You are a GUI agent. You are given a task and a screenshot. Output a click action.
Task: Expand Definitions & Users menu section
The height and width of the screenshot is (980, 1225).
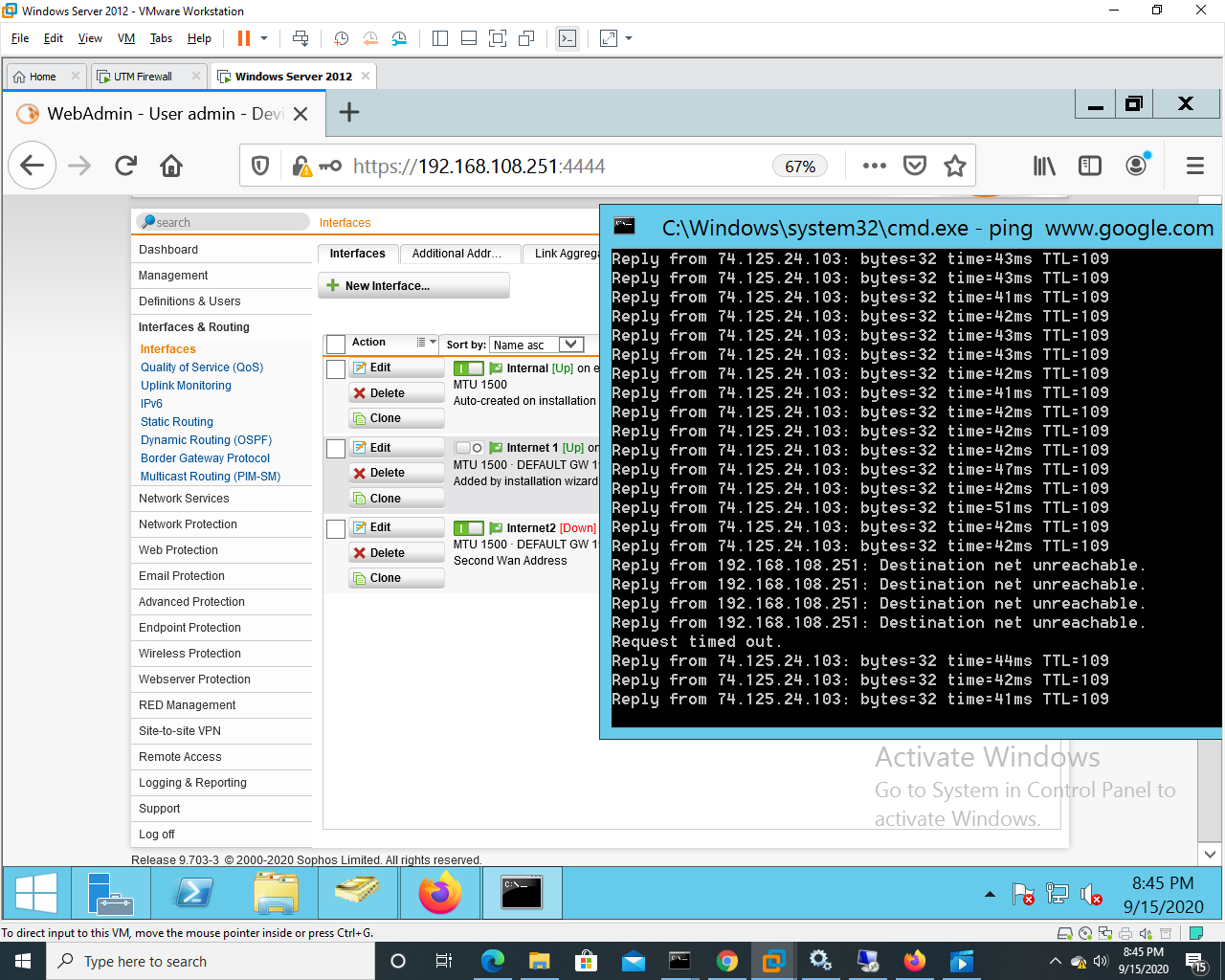pyautogui.click(x=222, y=301)
